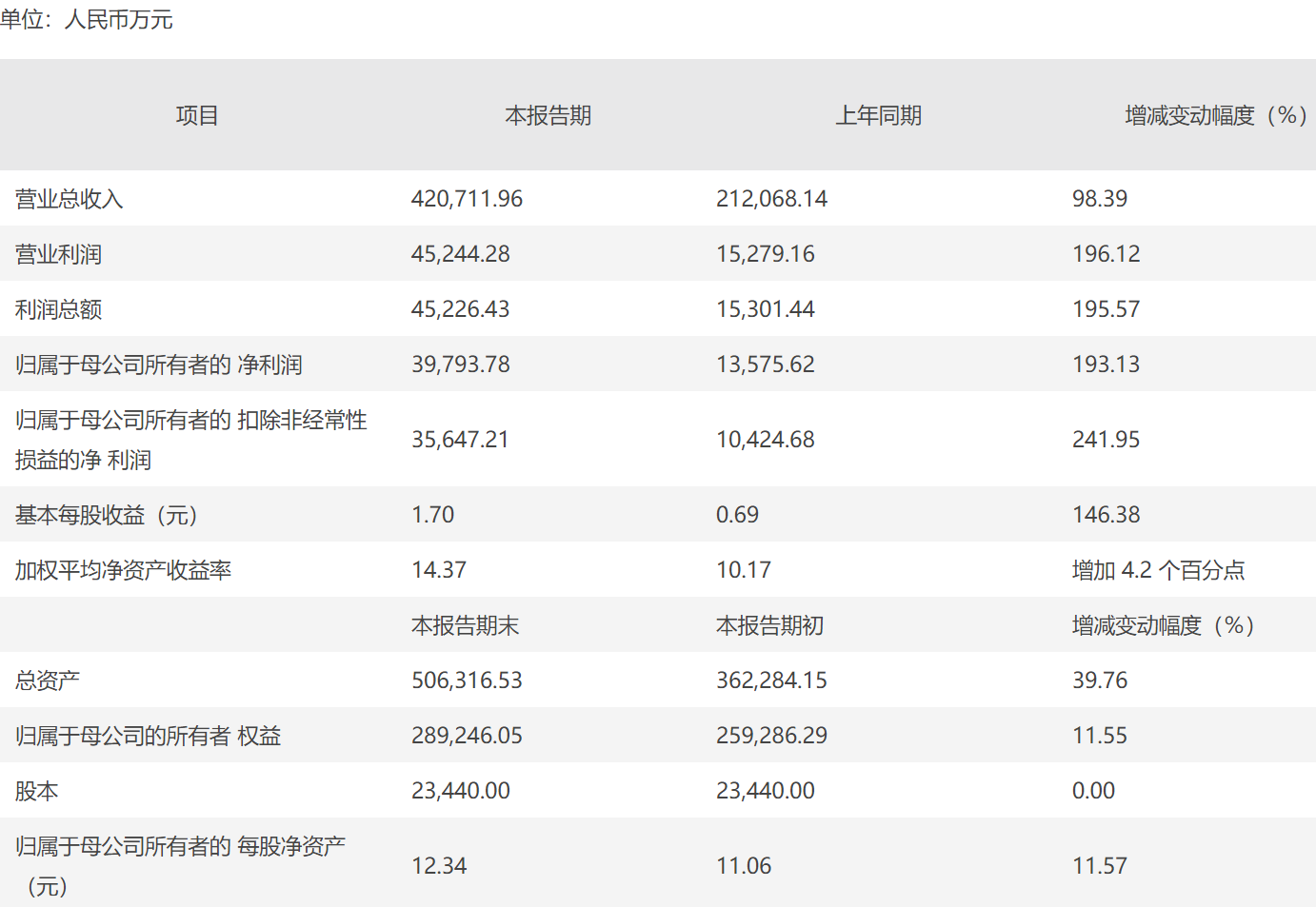Click the sub-header '增减变动幅度（%）' beside 本报告期初

point(1163,625)
